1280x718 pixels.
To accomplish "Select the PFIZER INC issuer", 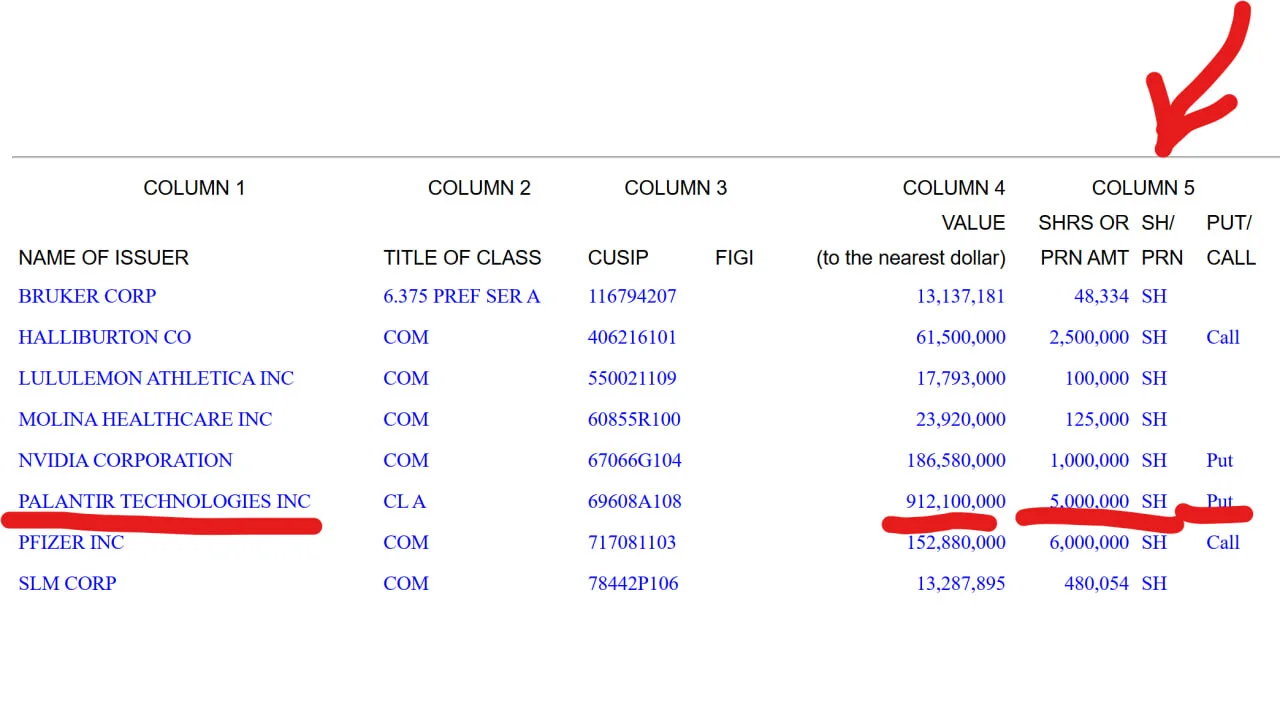I will point(71,542).
